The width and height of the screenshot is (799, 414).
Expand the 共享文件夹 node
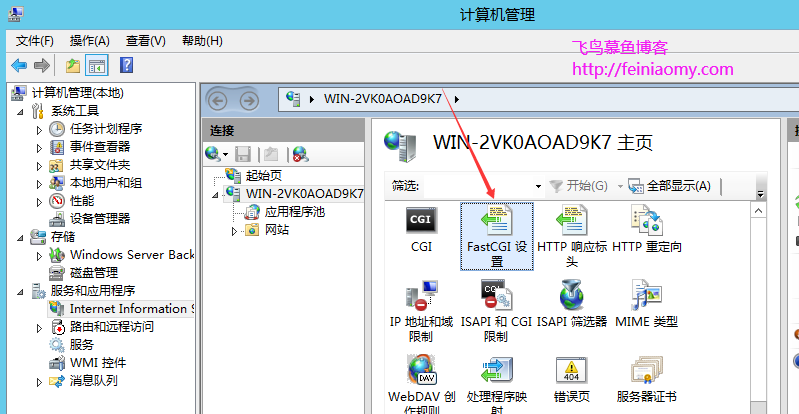point(39,166)
